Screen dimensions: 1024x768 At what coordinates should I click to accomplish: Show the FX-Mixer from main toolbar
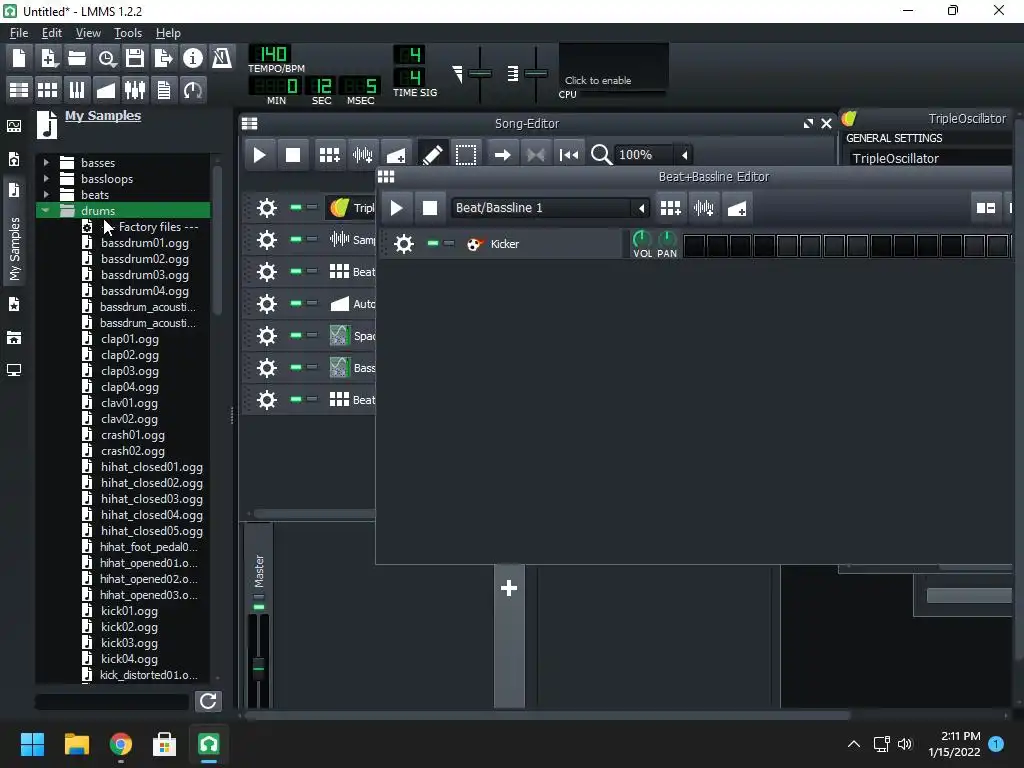pos(135,89)
